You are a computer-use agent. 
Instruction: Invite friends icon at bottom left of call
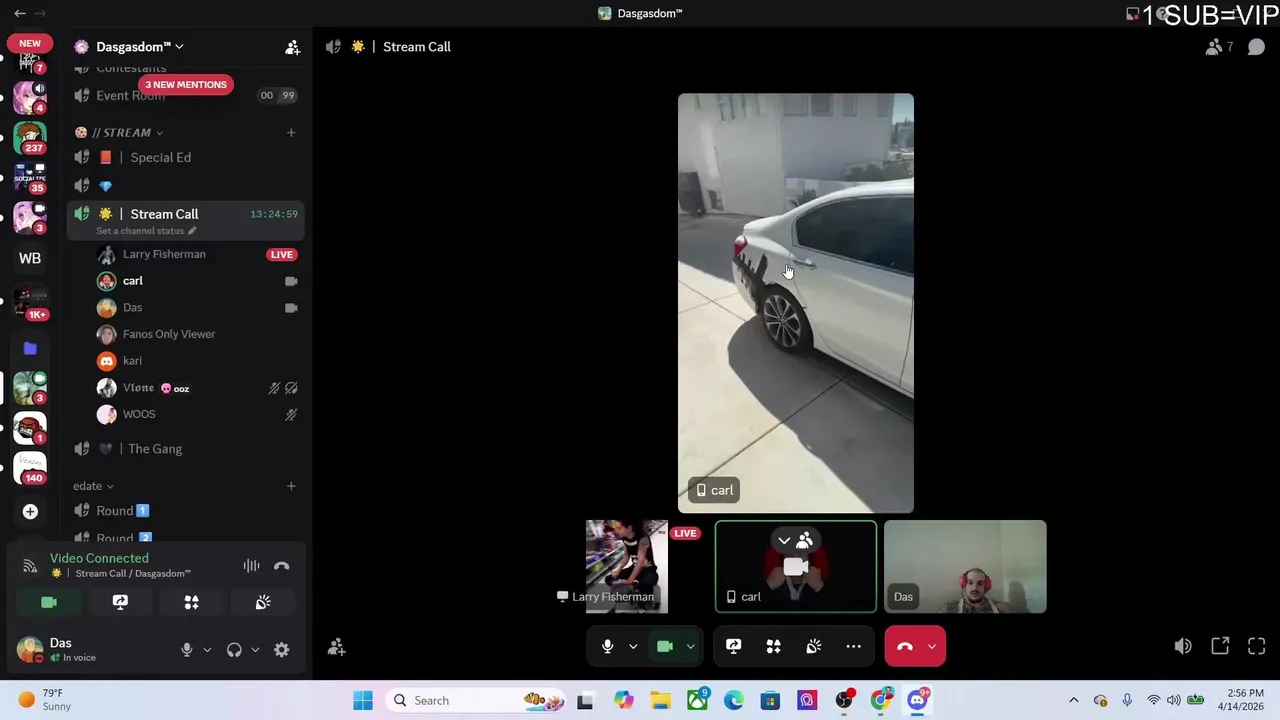[337, 647]
